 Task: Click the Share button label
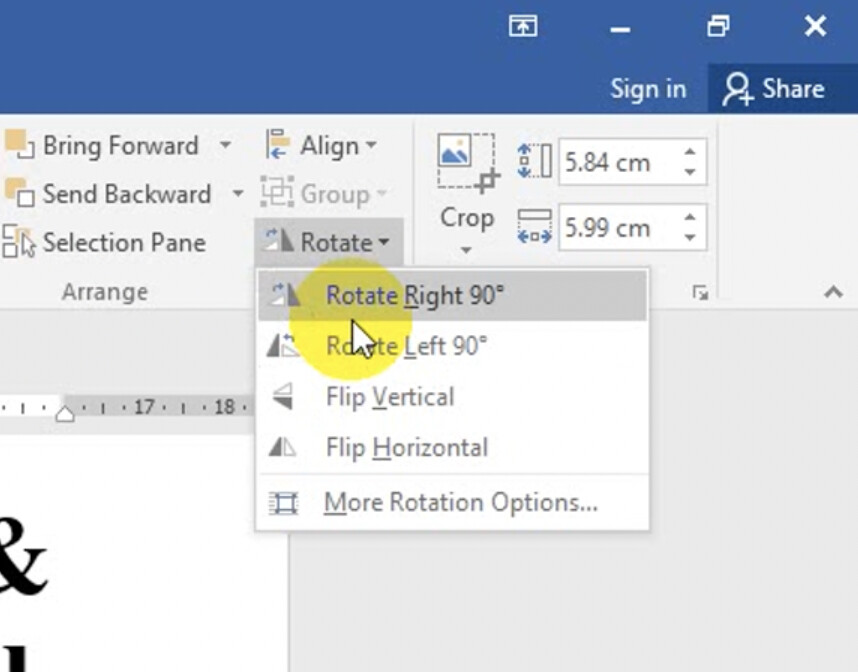coord(793,89)
